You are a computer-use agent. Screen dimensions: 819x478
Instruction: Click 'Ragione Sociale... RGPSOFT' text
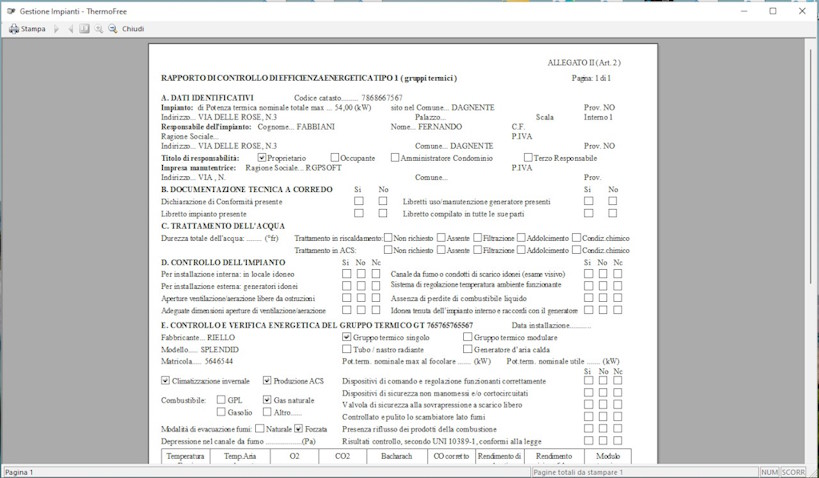point(294,168)
